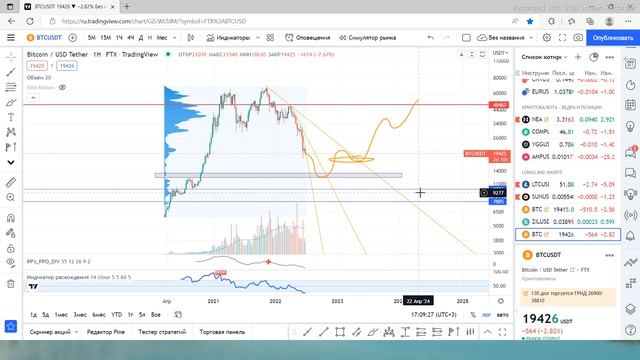Switch to the 4Ч timeframe

[x=131, y=38]
